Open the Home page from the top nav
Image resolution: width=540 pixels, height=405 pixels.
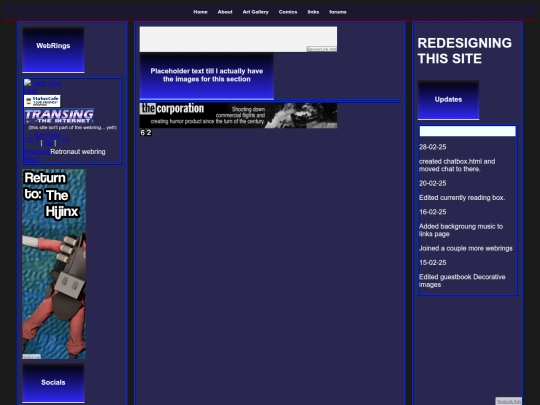[x=200, y=12]
